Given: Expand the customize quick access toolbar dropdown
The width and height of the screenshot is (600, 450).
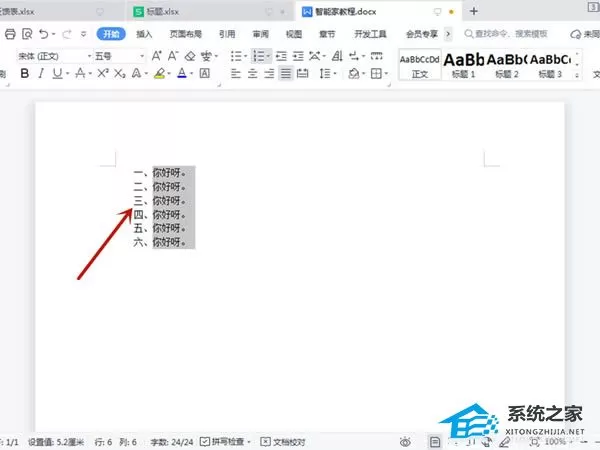Looking at the screenshot, I should [x=84, y=34].
